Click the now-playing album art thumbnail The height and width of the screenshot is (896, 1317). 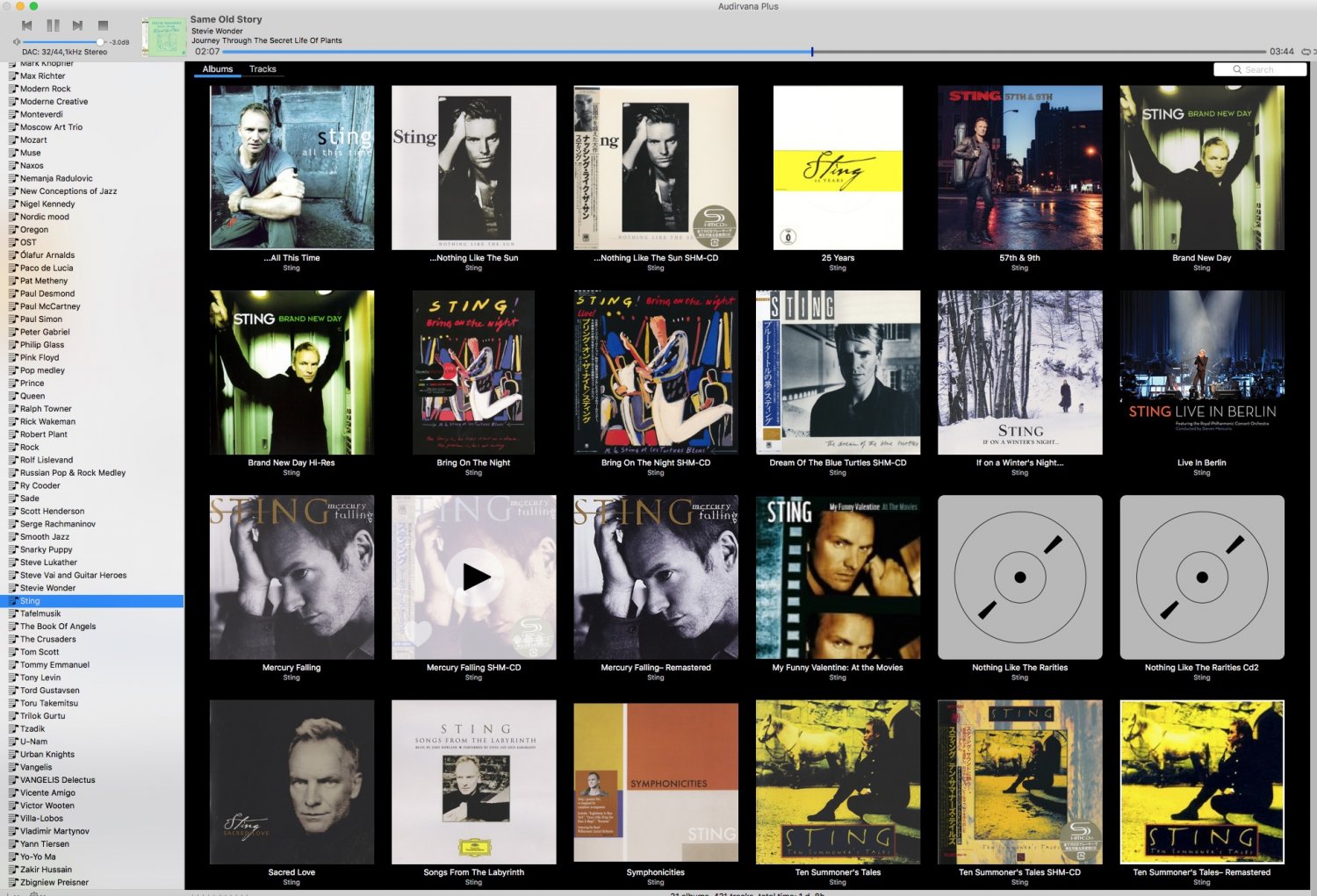pyautogui.click(x=163, y=36)
